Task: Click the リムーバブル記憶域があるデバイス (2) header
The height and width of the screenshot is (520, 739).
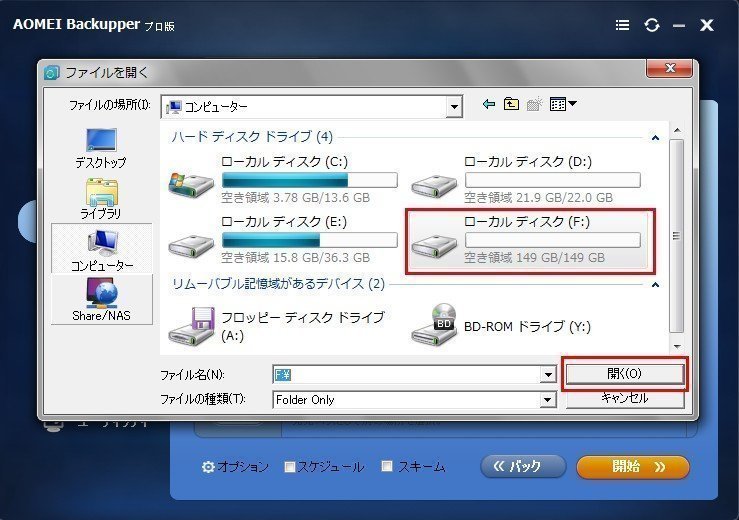Action: coord(278,284)
